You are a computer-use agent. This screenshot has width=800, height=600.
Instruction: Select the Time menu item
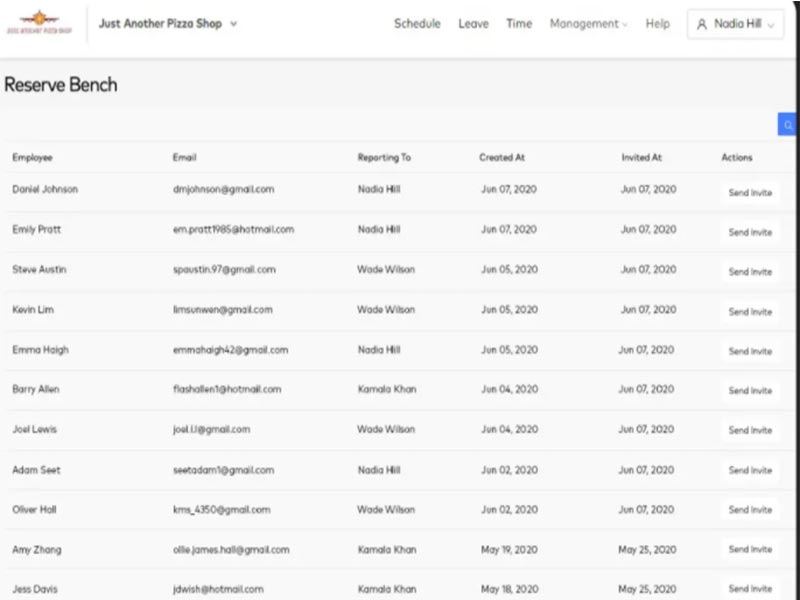(519, 24)
